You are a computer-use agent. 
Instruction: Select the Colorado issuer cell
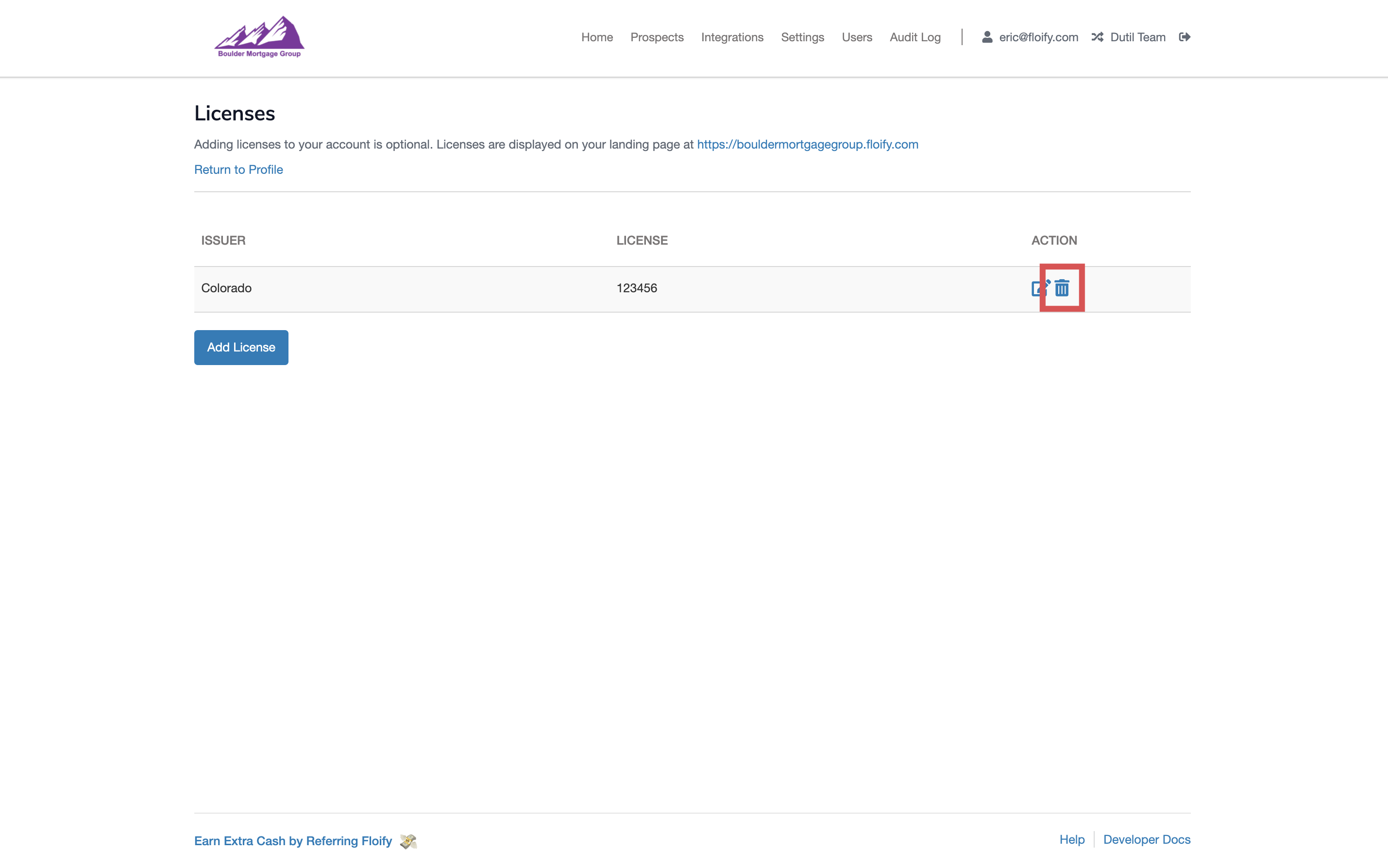pos(226,288)
